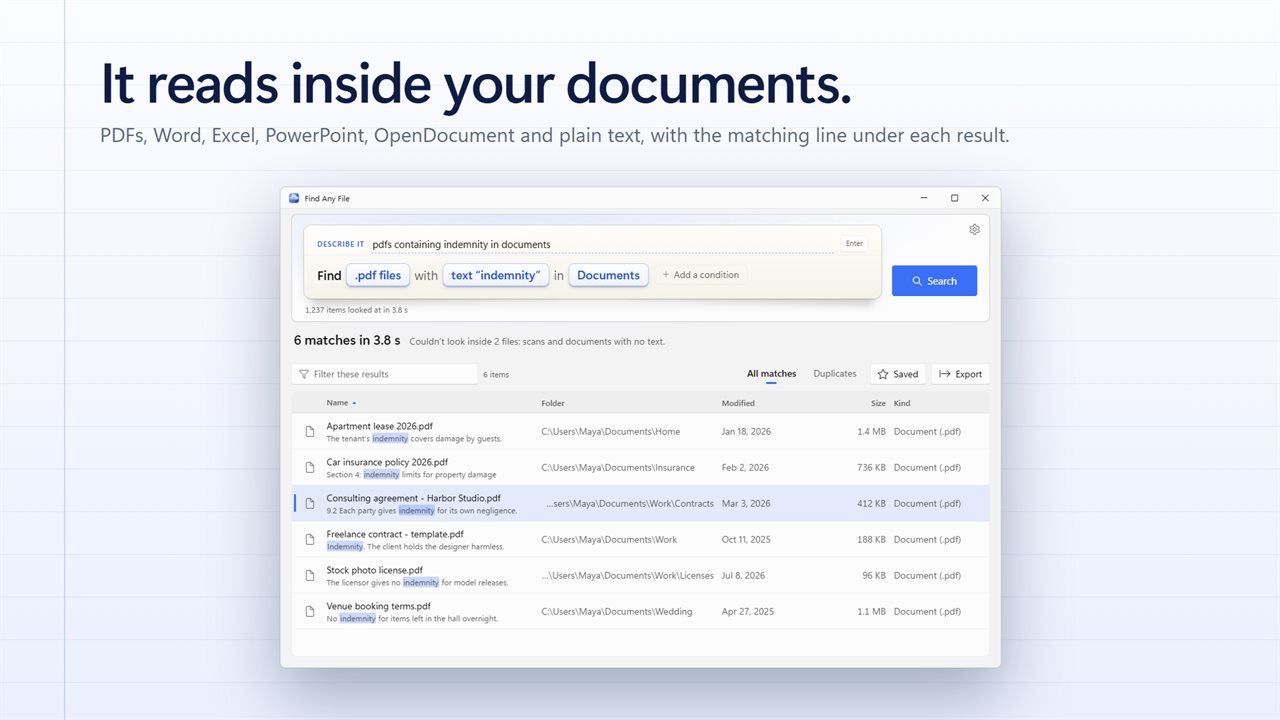Open the Documents location chip
Image resolution: width=1280 pixels, height=720 pixels.
click(608, 275)
